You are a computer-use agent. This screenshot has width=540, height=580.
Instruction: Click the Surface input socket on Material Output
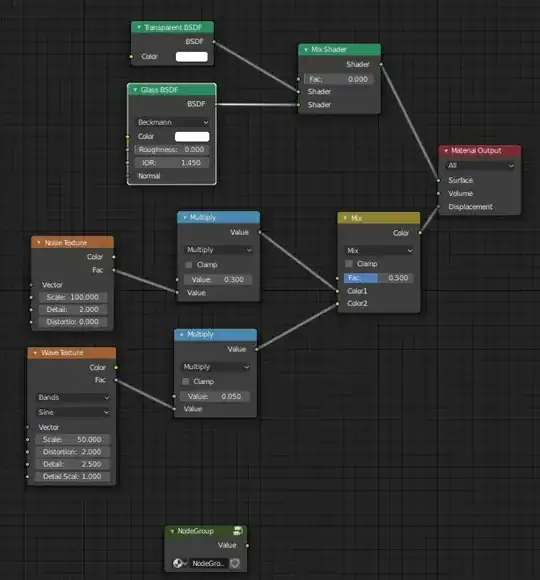[438, 181]
